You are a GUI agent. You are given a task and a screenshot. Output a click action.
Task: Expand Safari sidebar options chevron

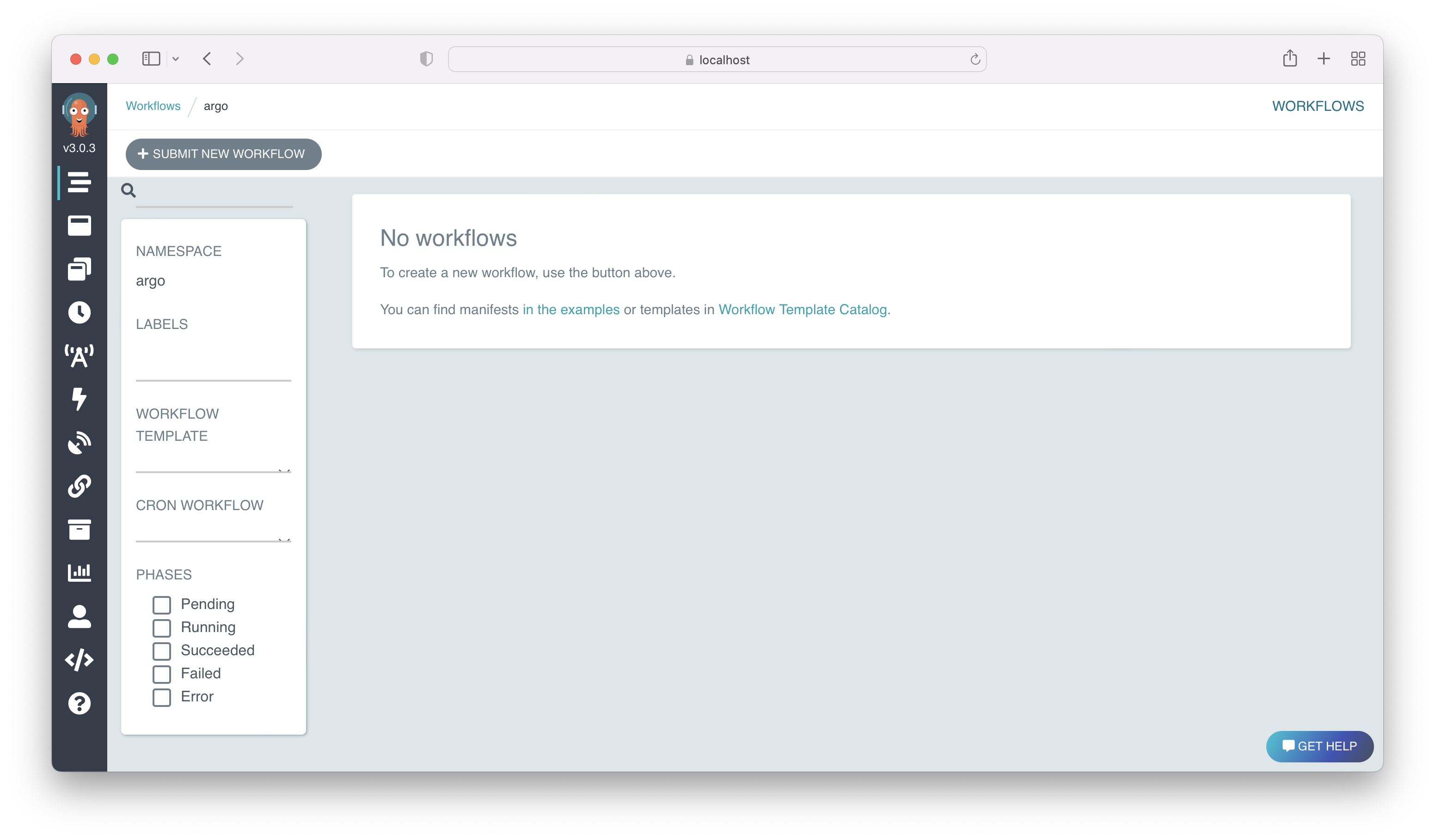pyautogui.click(x=175, y=59)
